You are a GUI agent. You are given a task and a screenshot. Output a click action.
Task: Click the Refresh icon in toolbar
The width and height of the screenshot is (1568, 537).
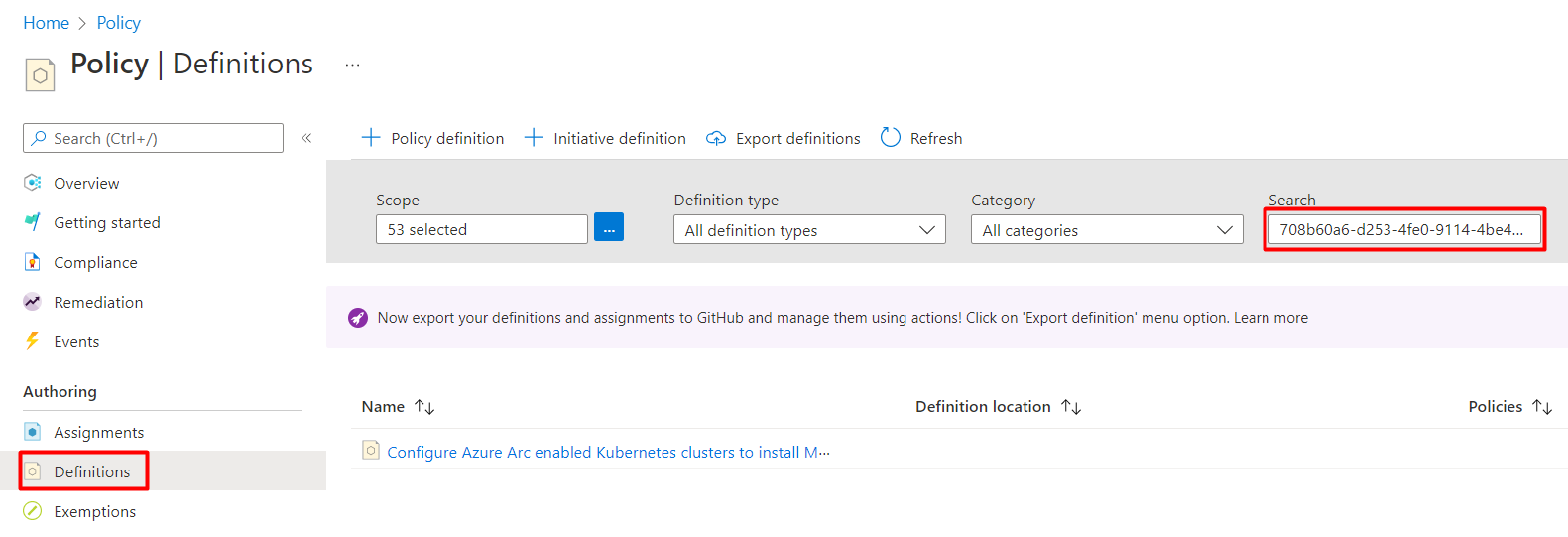(x=891, y=138)
